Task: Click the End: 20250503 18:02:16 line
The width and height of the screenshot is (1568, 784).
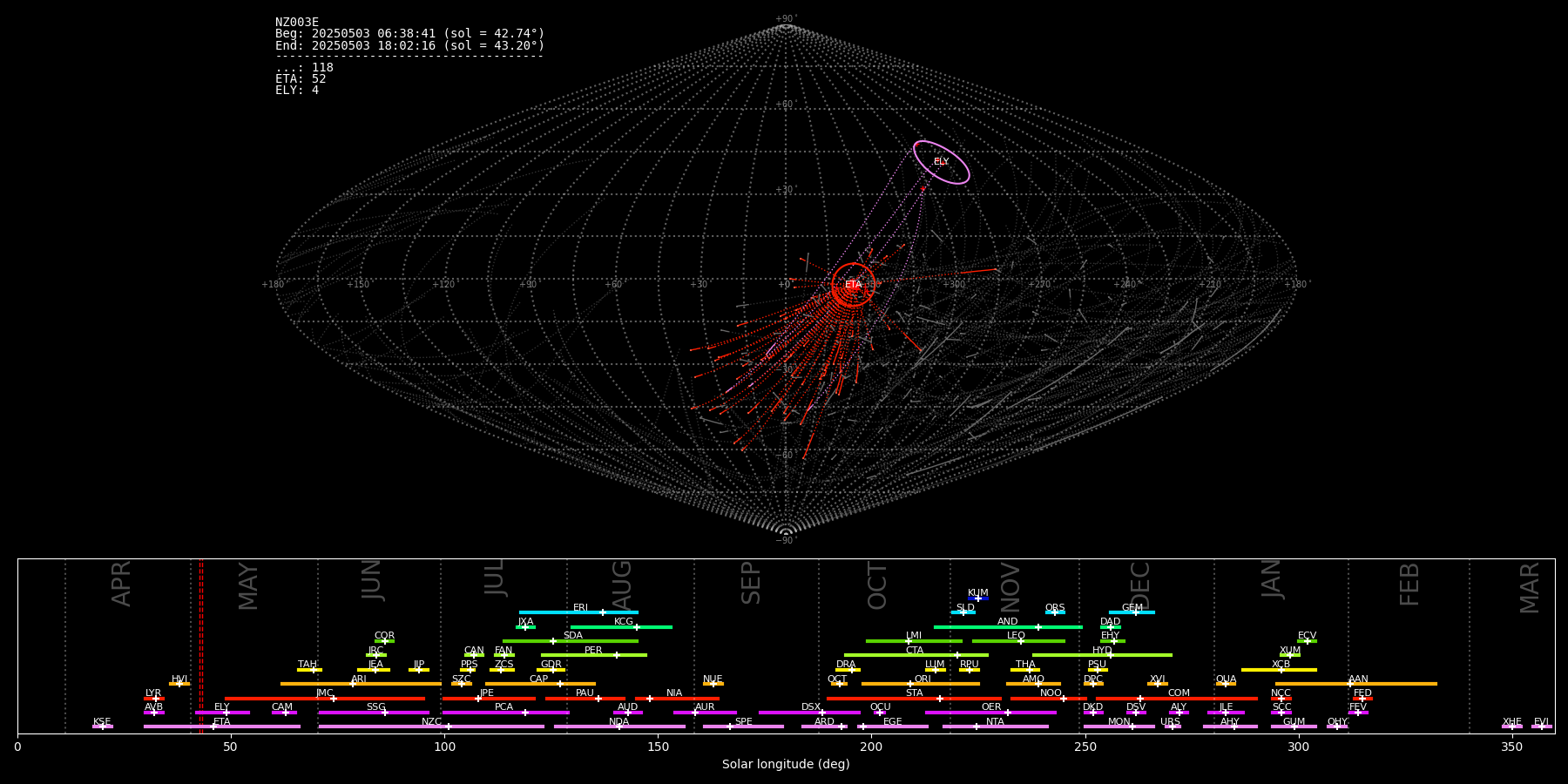Action: pos(409,45)
